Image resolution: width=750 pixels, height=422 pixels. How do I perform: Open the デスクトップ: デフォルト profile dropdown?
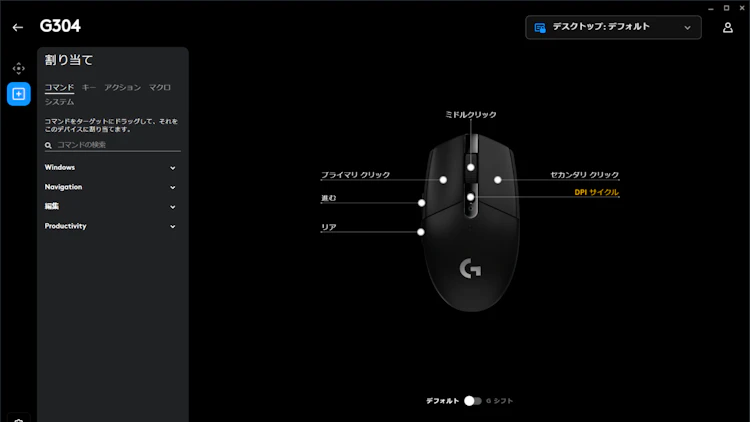click(x=613, y=27)
